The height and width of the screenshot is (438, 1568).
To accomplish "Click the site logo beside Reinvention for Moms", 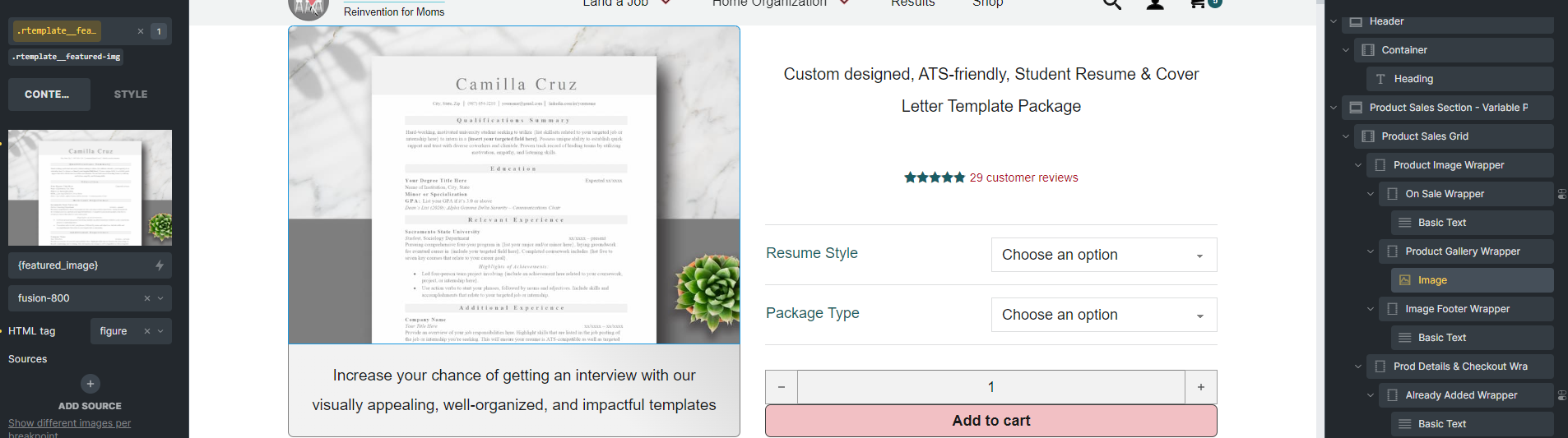I will tap(308, 8).
